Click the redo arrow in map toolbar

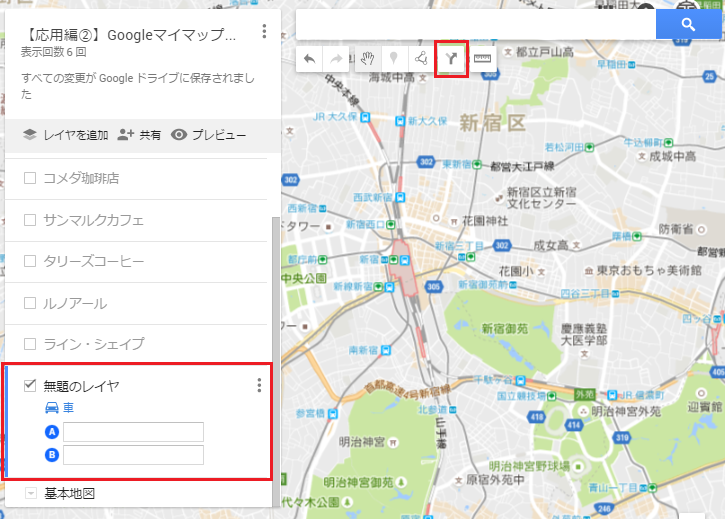point(336,59)
